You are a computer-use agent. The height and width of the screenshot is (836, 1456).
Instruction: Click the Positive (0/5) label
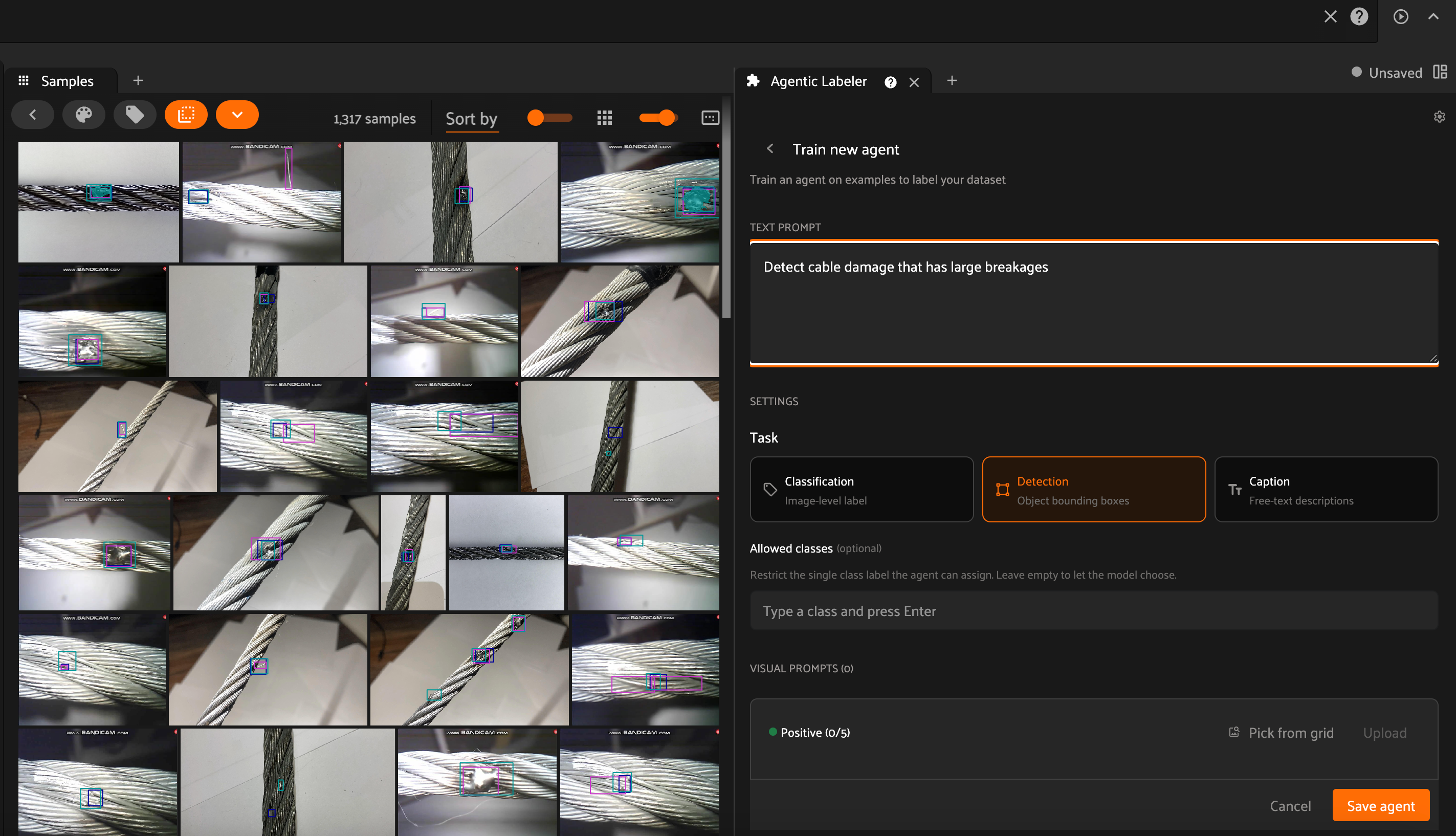[x=814, y=733]
